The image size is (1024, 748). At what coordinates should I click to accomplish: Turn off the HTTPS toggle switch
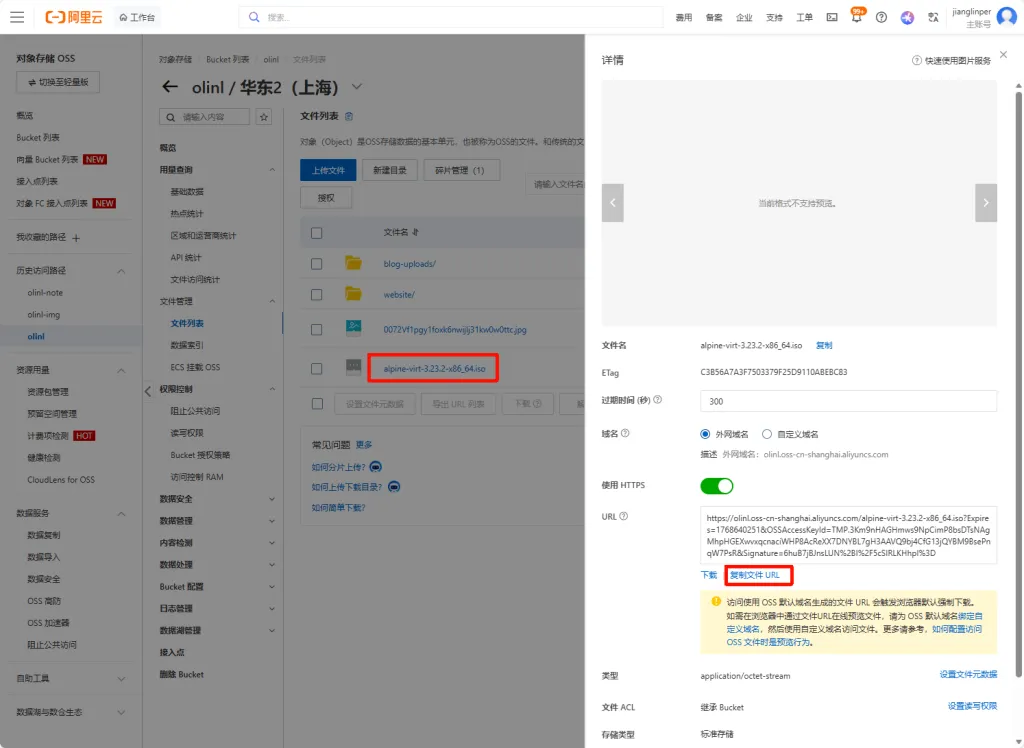tap(717, 486)
